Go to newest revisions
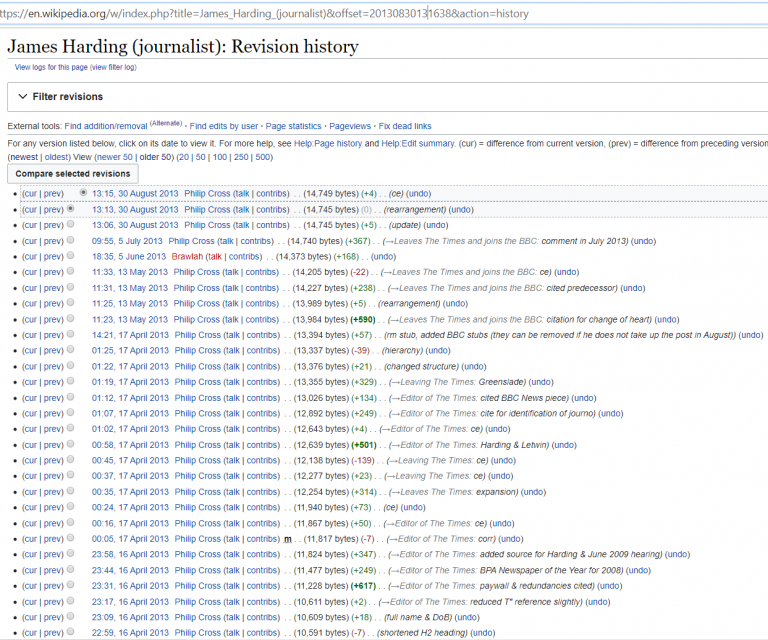The width and height of the screenshot is (768, 640). (x=24, y=157)
